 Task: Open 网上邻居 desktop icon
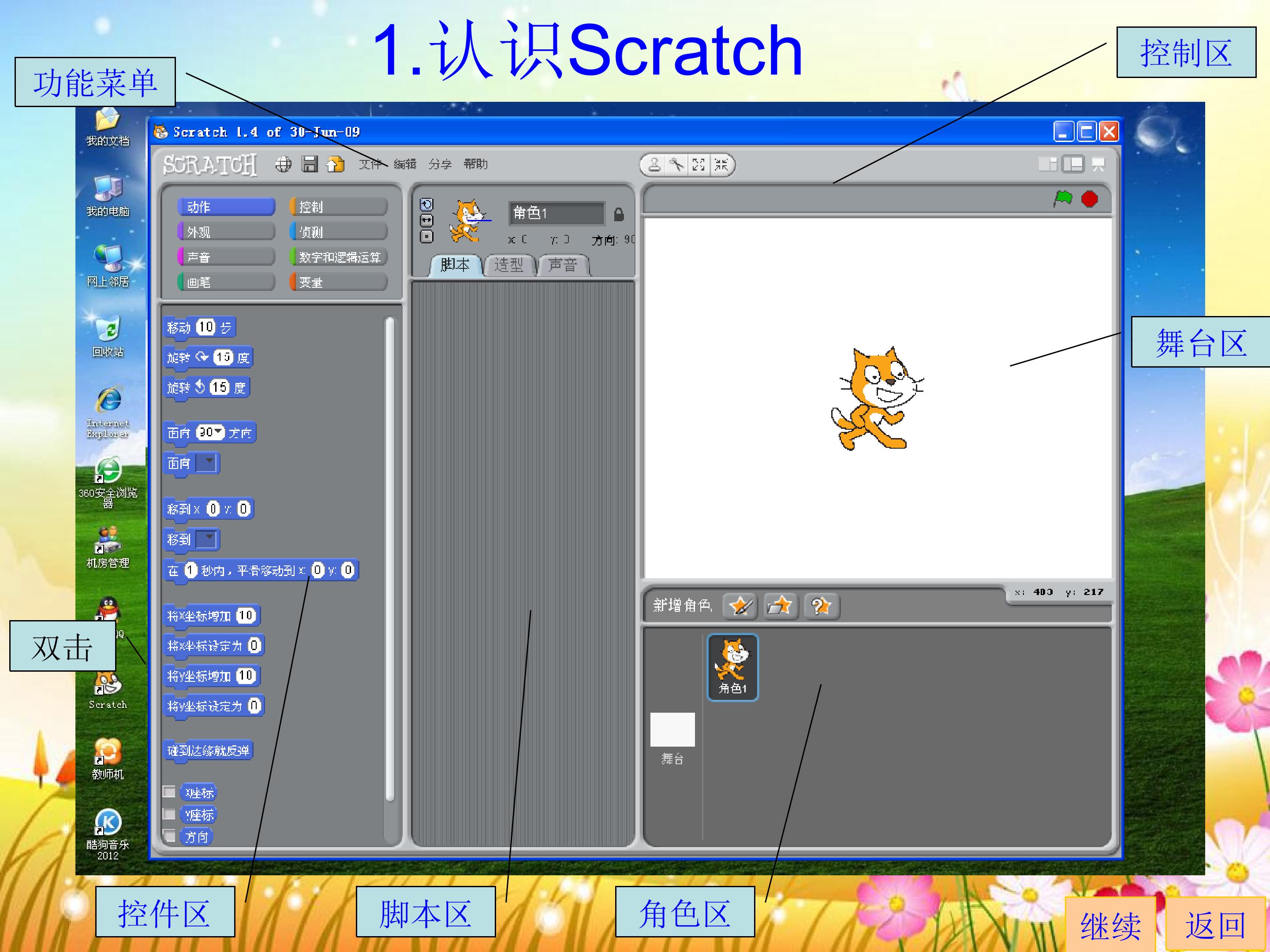(x=107, y=266)
